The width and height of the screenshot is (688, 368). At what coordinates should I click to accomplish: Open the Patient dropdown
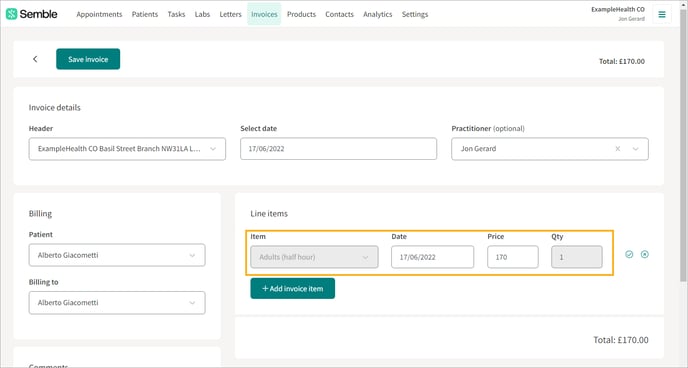pyautogui.click(x=117, y=255)
